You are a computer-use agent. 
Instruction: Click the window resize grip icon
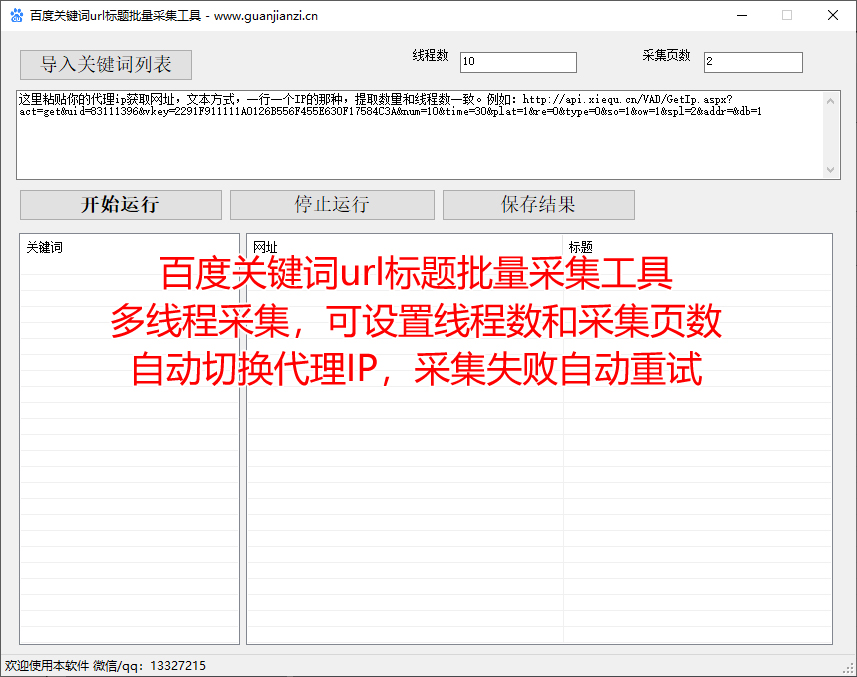click(848, 668)
